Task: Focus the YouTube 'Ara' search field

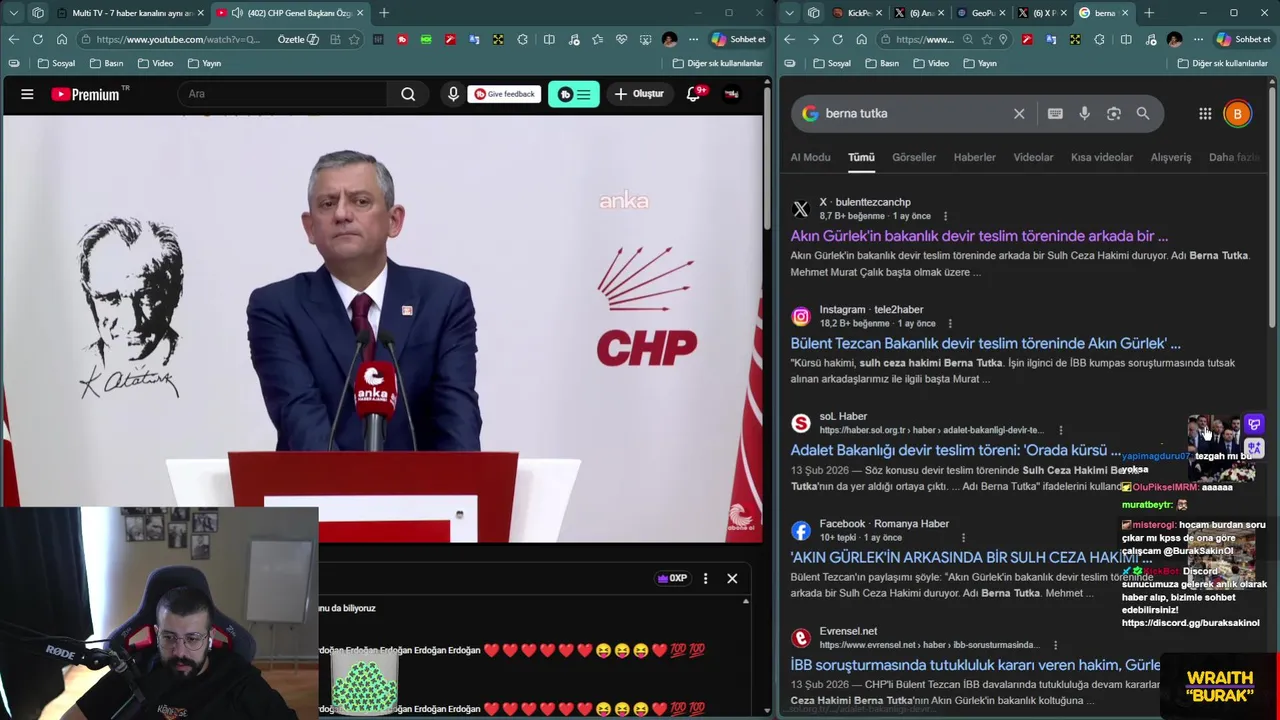Action: (x=284, y=94)
